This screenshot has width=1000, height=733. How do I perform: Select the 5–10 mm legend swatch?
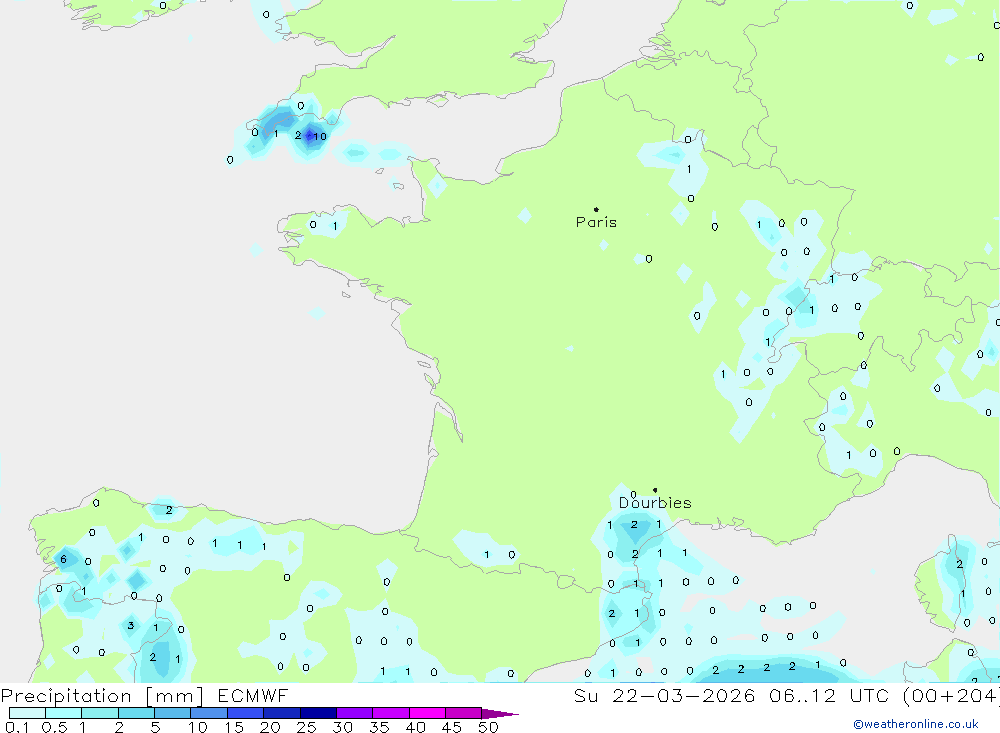(173, 713)
